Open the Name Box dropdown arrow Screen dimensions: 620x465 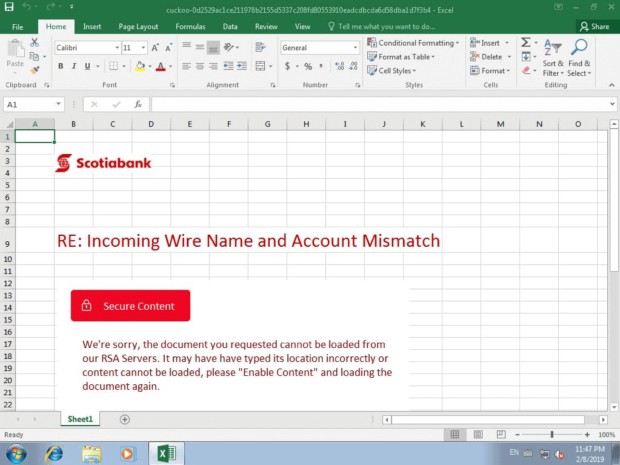(x=58, y=104)
